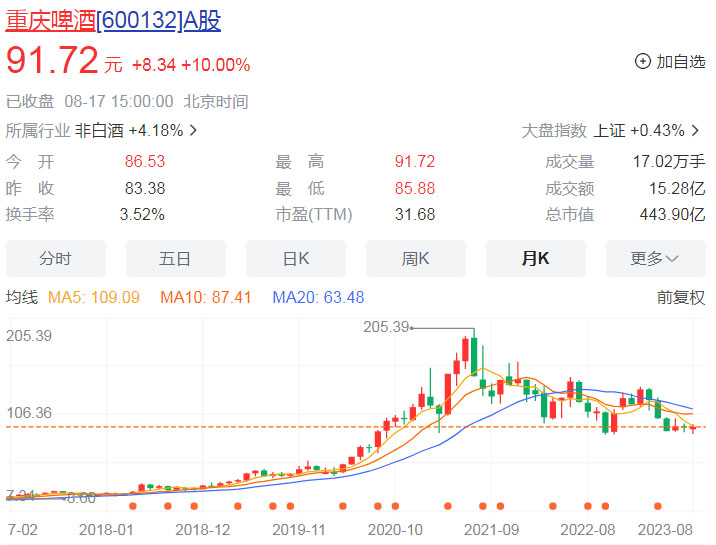Click the MA10: 87.41 indicator label
This screenshot has height=545, width=716.
click(205, 298)
